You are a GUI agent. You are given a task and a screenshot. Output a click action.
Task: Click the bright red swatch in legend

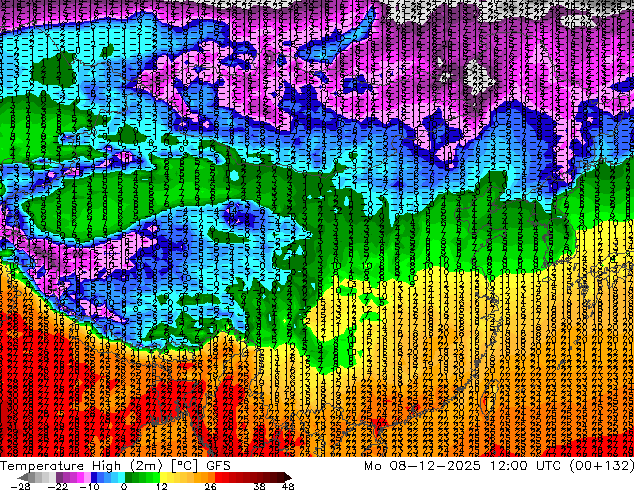218,477
